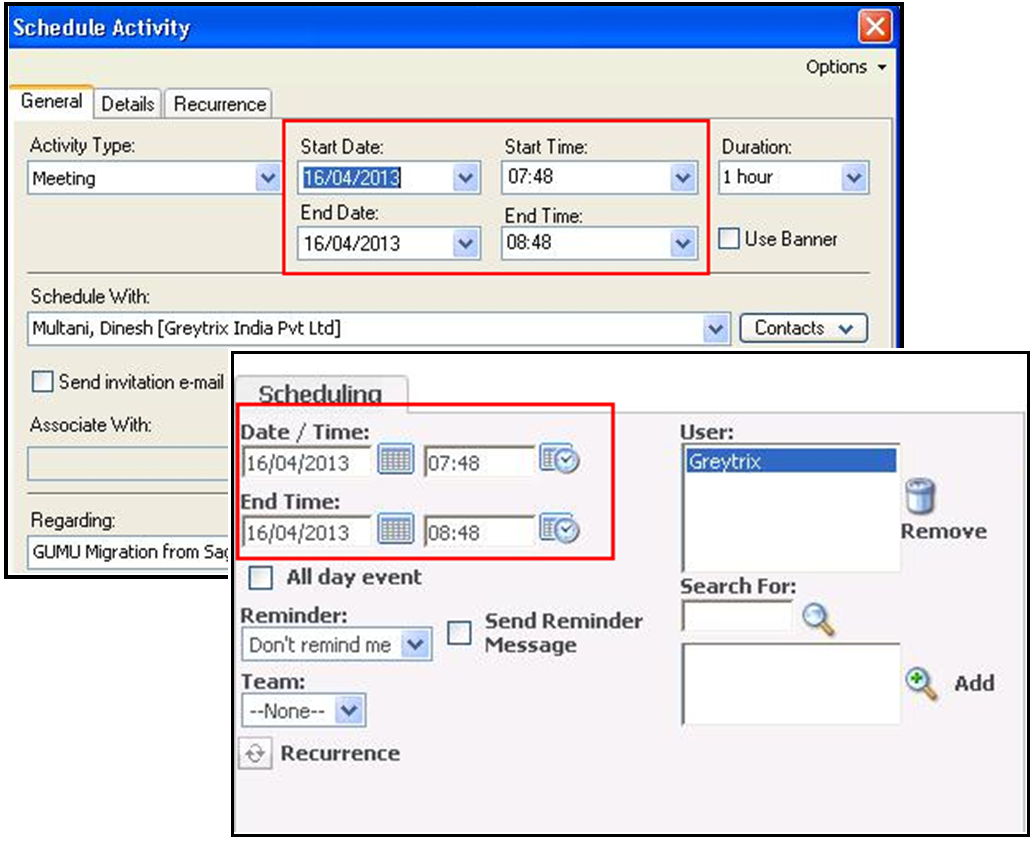Viewport: 1035px width, 842px height.
Task: Click the Search For input field
Action: 737,618
